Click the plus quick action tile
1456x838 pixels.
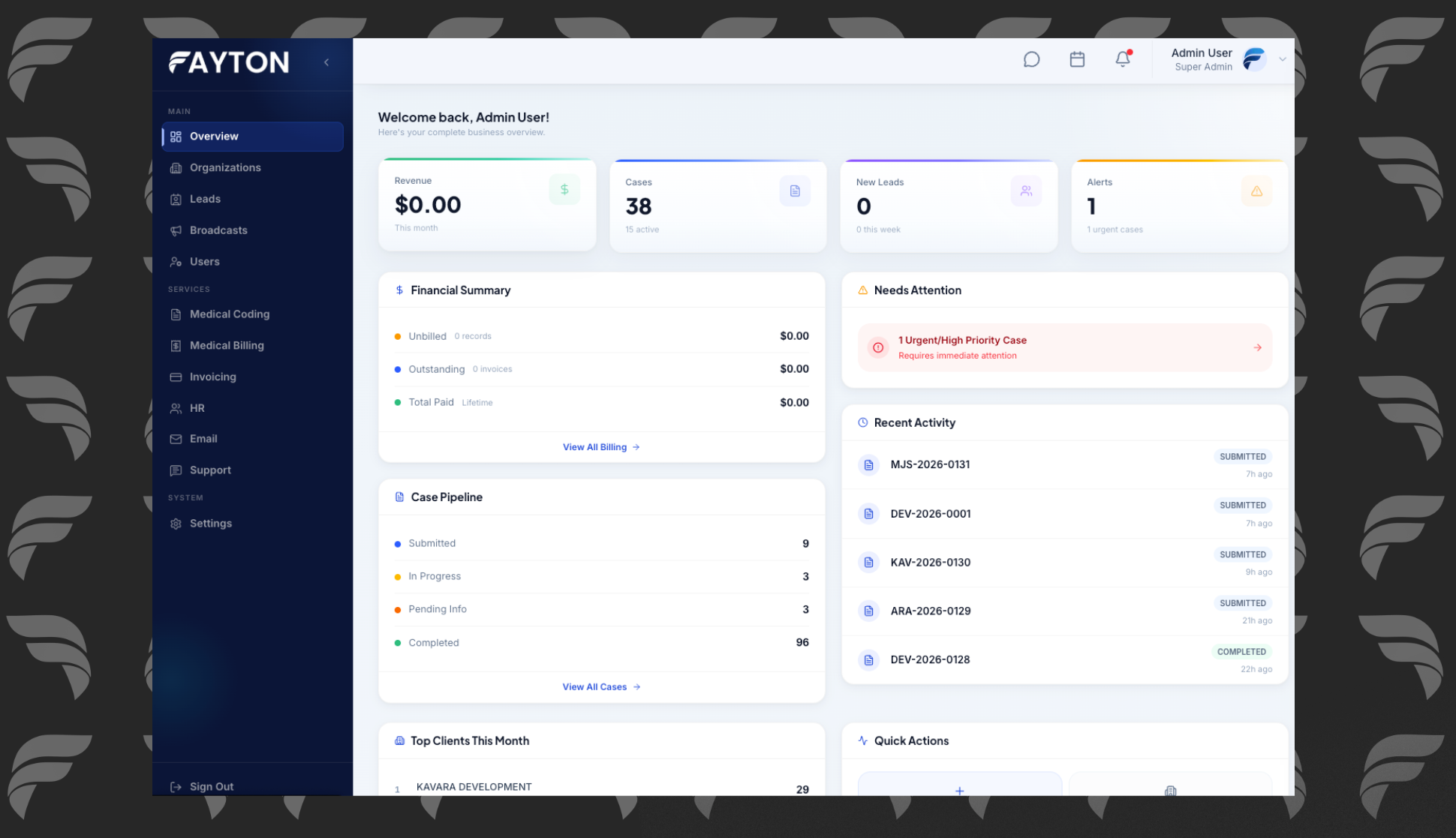[x=959, y=788]
